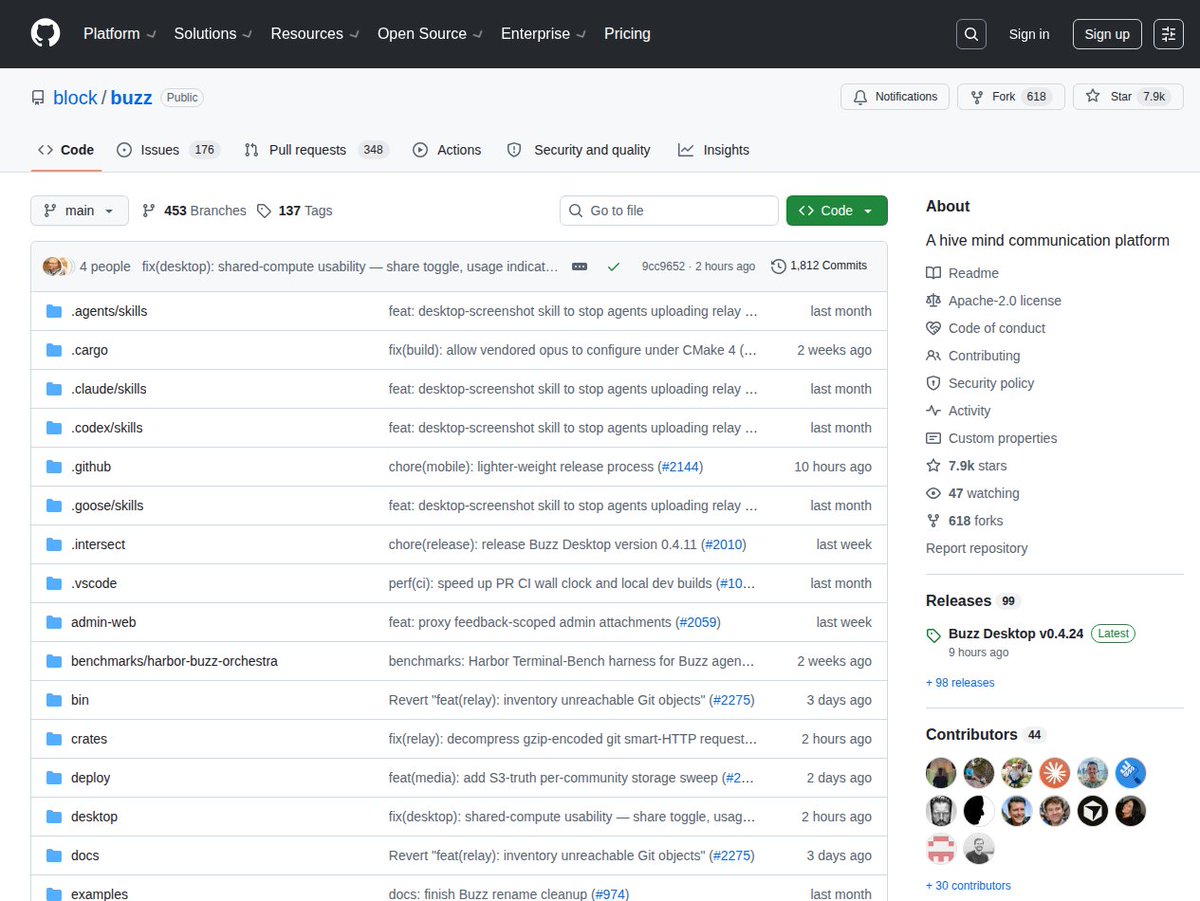Open the benchmarks/harbor-buzz-orchestra folder
Image resolution: width=1200 pixels, height=901 pixels.
(x=174, y=661)
